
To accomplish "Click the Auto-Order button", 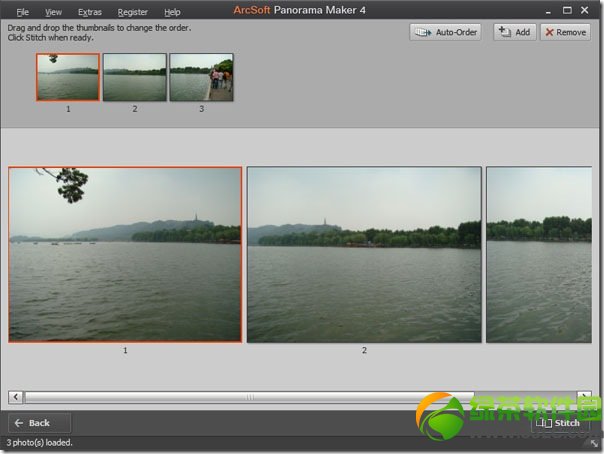I will coord(445,32).
